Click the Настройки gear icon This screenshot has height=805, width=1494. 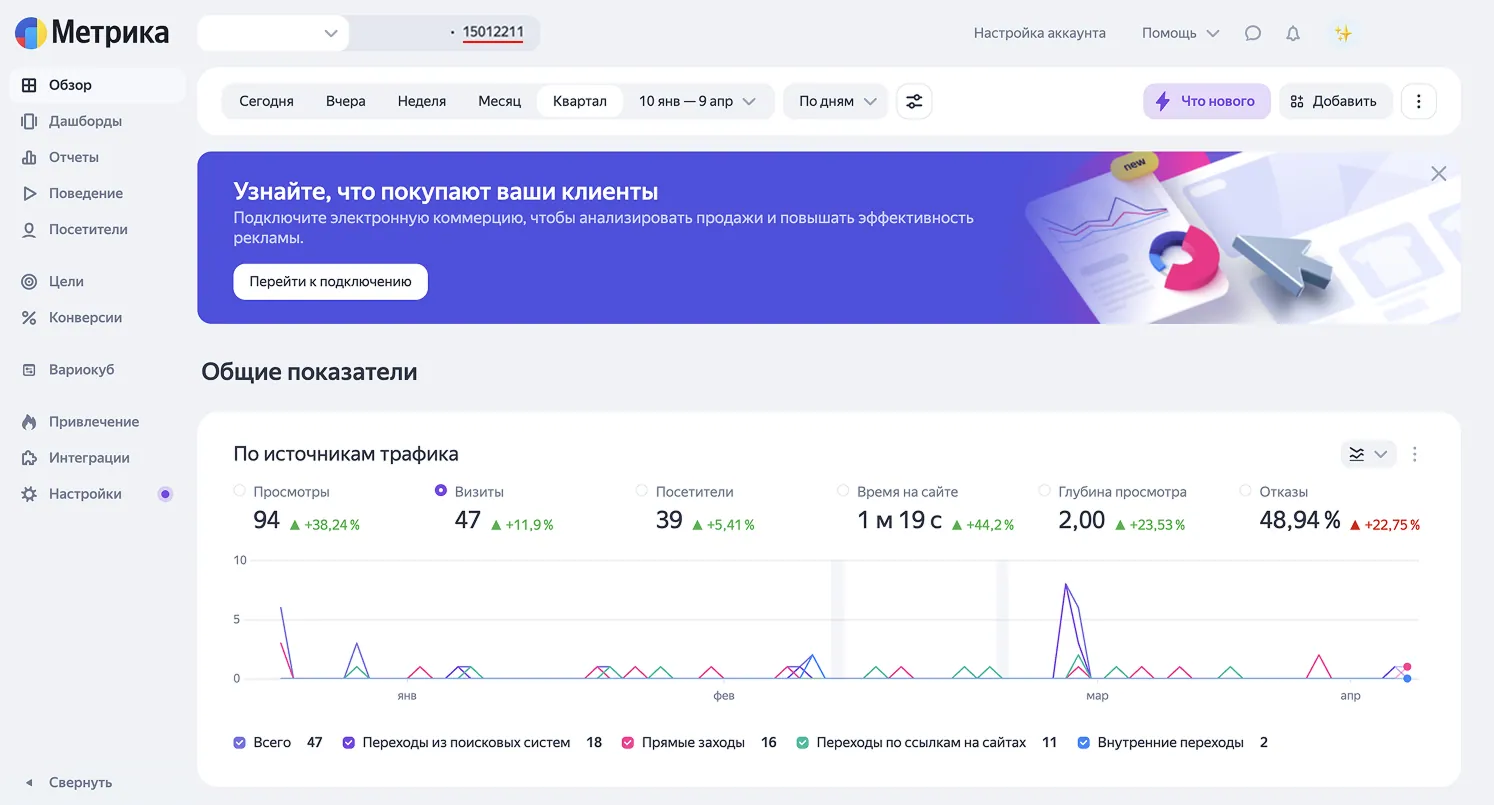coord(29,493)
